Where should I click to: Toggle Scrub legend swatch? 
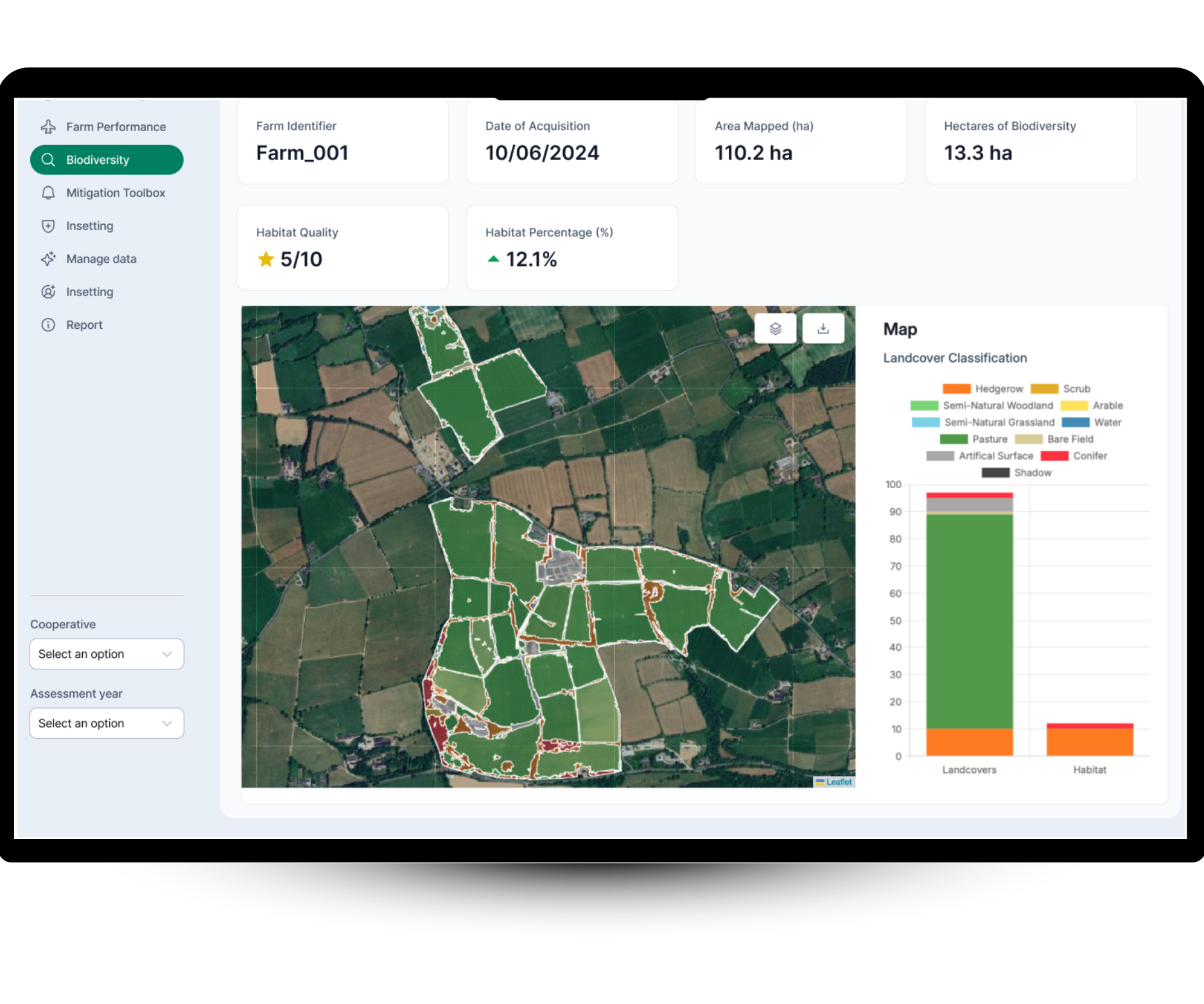1044,389
